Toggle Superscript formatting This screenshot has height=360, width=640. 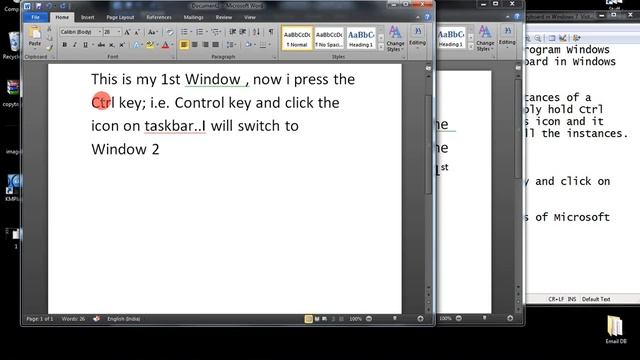122,45
